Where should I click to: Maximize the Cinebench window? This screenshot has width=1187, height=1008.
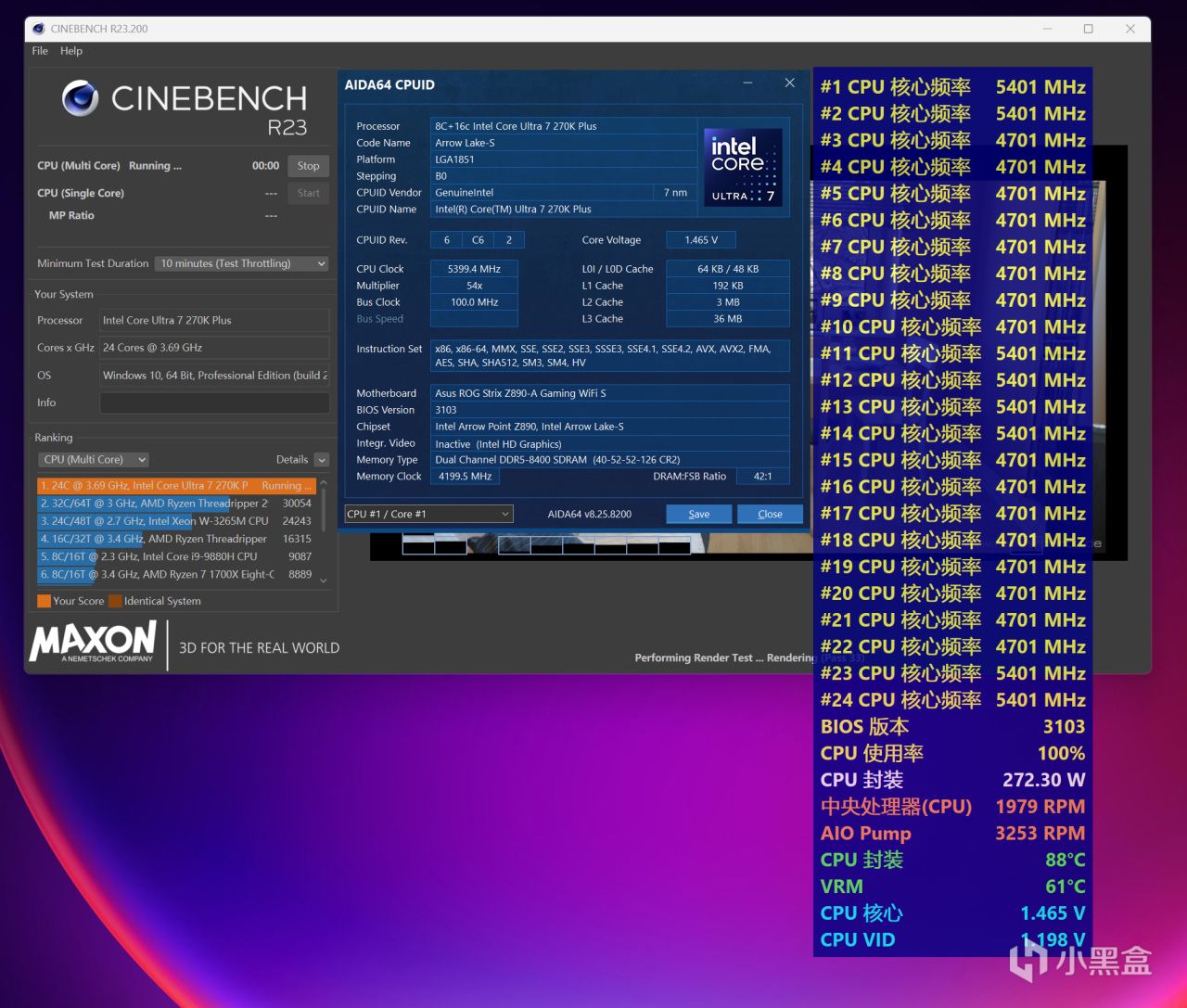[x=1089, y=29]
